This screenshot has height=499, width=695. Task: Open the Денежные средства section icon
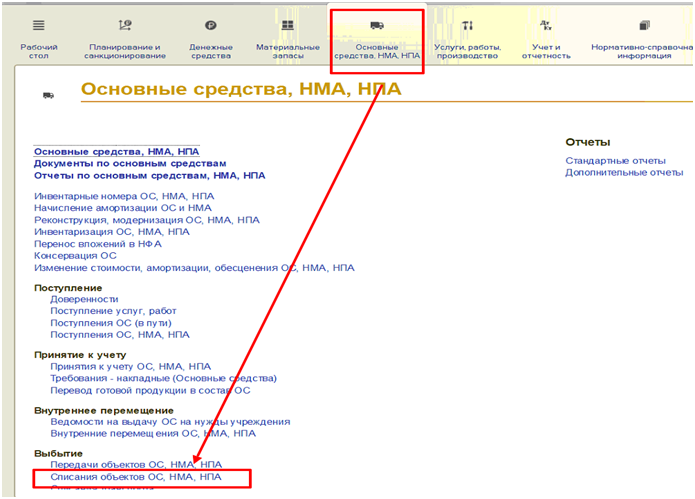pyautogui.click(x=211, y=25)
